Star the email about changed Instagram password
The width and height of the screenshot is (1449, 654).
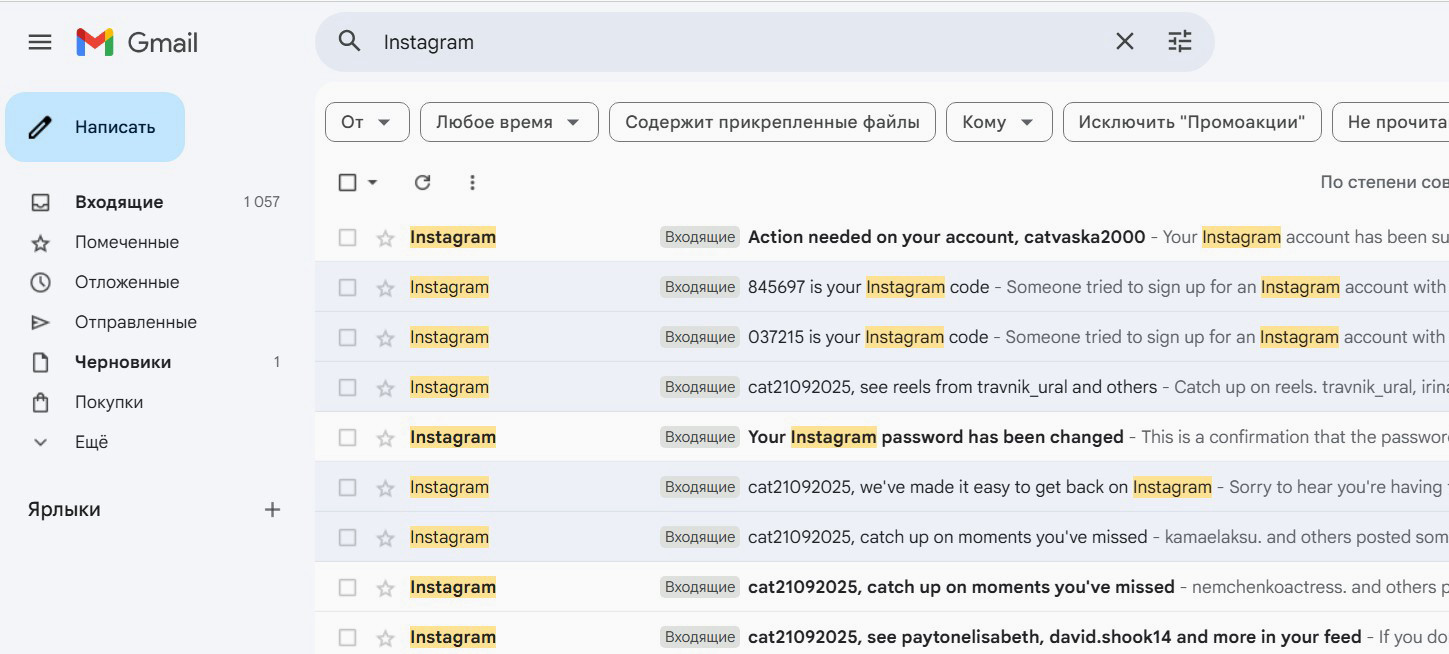pyautogui.click(x=384, y=437)
